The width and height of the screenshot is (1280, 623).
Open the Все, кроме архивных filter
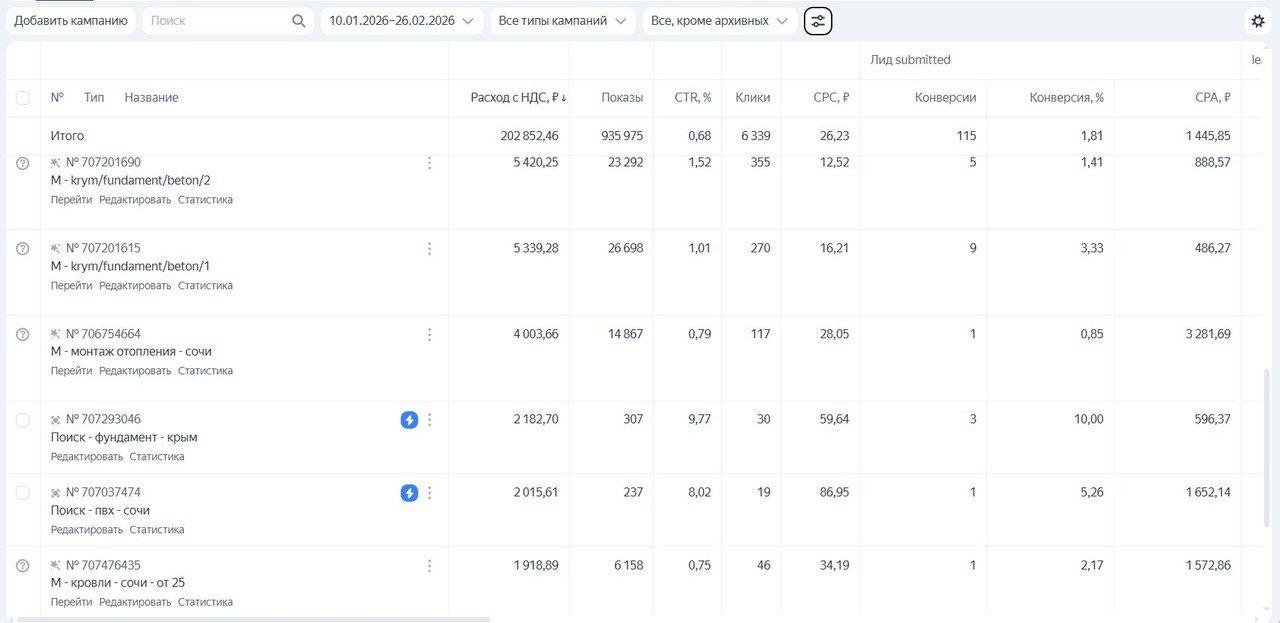719,21
